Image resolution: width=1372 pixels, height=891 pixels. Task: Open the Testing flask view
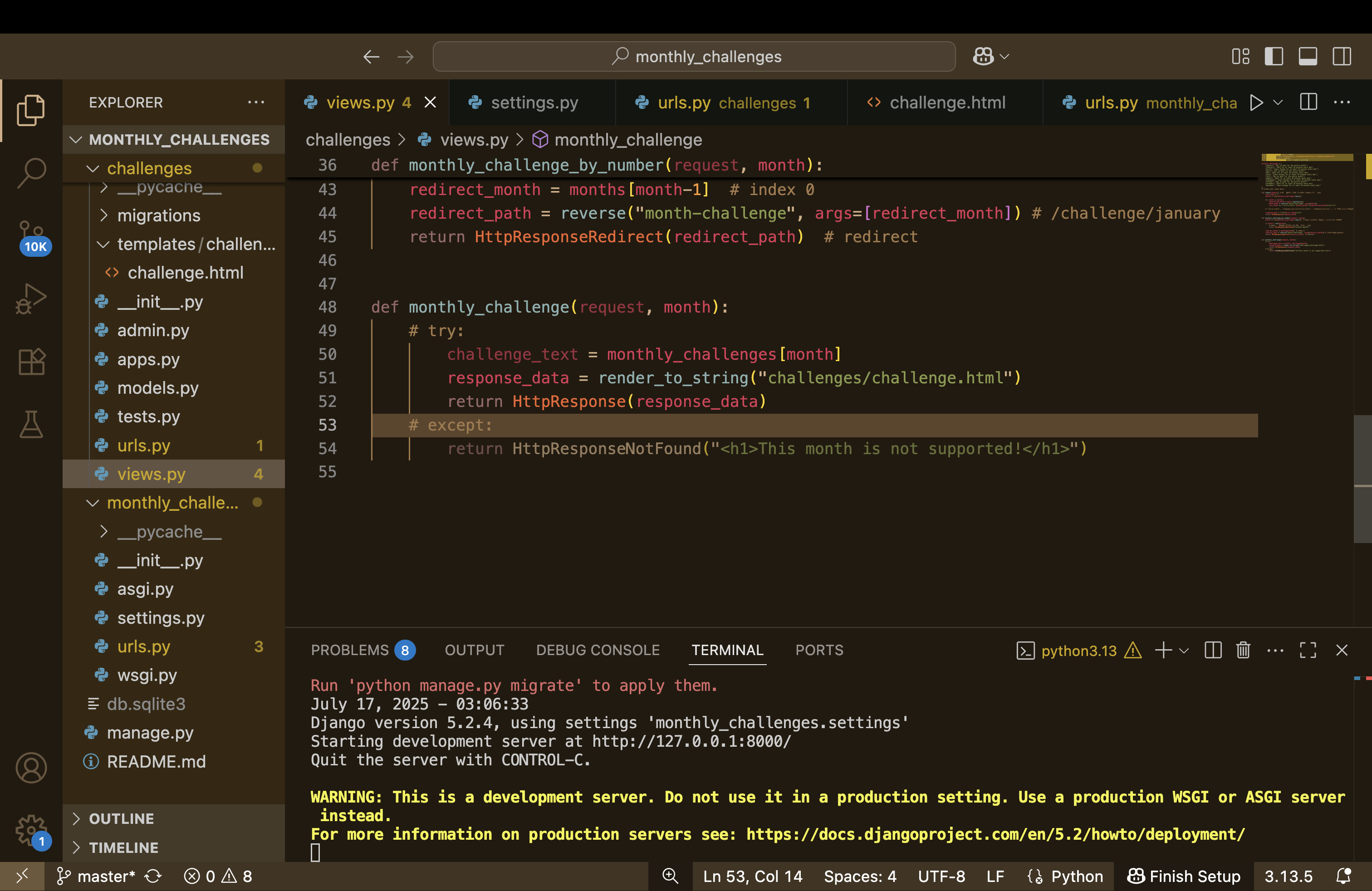pos(31,425)
